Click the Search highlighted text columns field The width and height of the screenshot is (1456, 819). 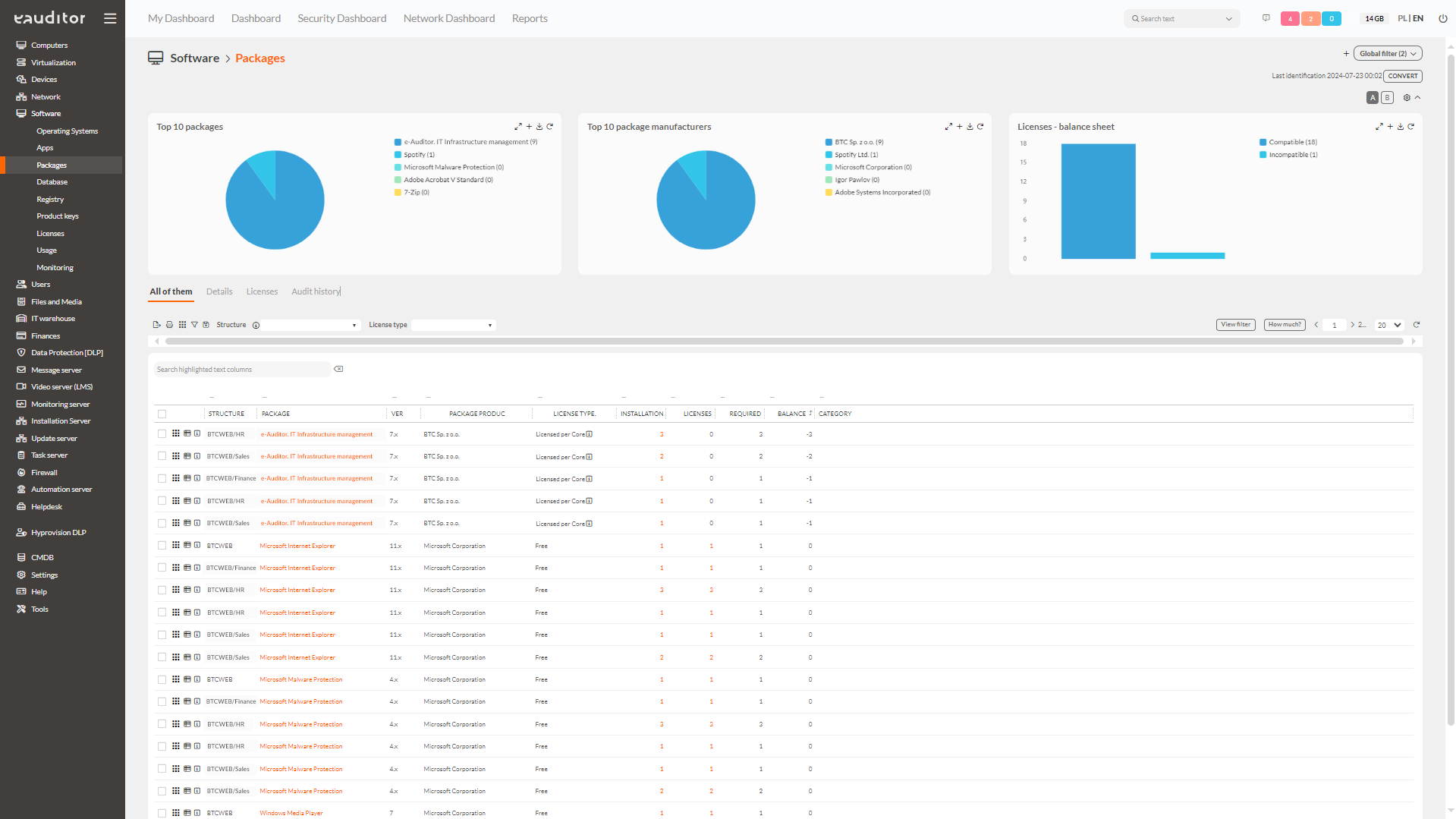click(241, 370)
